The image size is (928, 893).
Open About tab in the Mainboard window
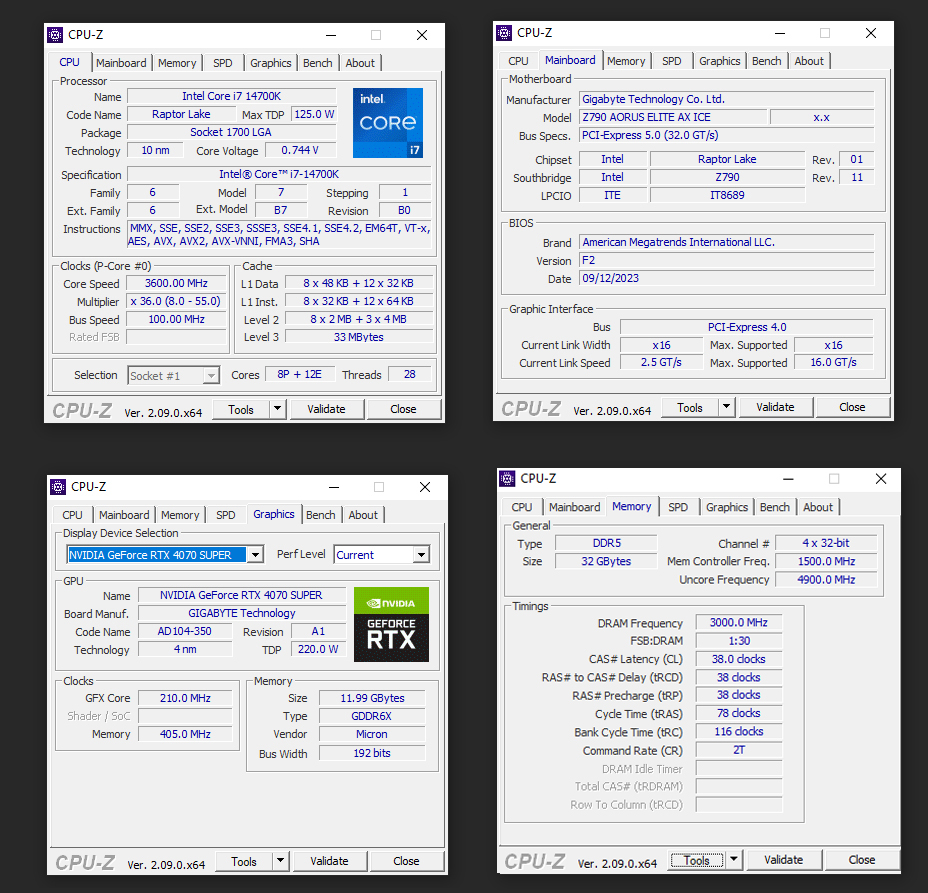pyautogui.click(x=808, y=61)
